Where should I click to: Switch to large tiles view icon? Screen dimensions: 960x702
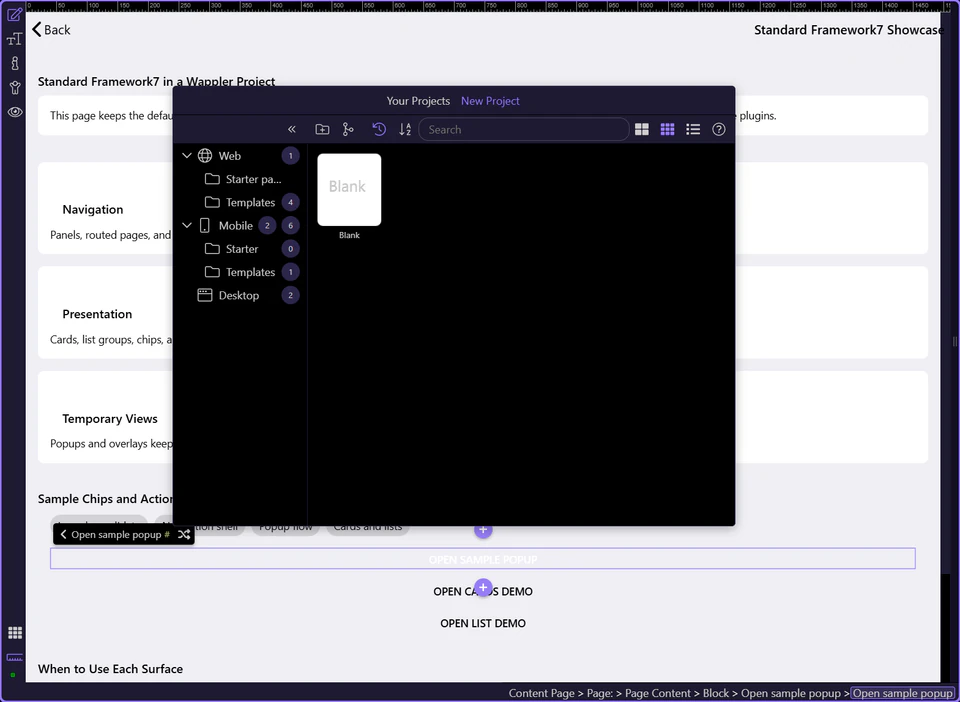click(x=642, y=129)
